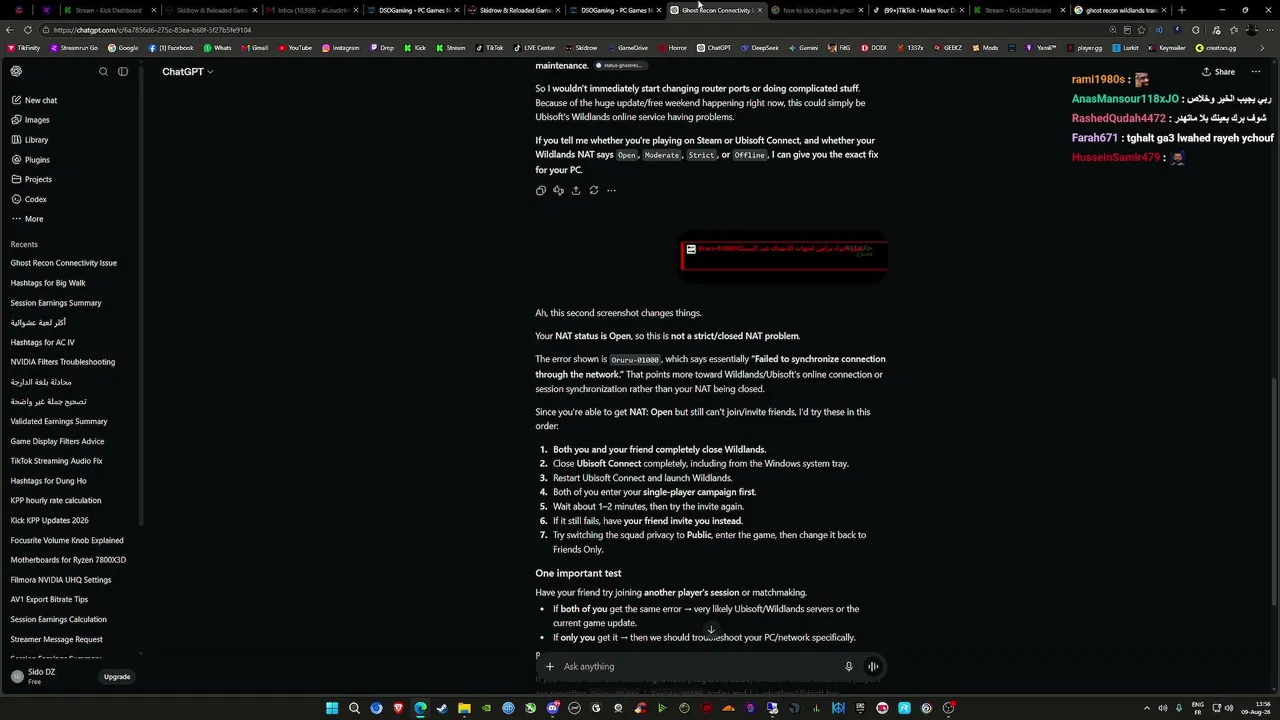Screen dimensions: 1280x720
Task: Open DeepSeek bookmark
Action: coord(760,48)
